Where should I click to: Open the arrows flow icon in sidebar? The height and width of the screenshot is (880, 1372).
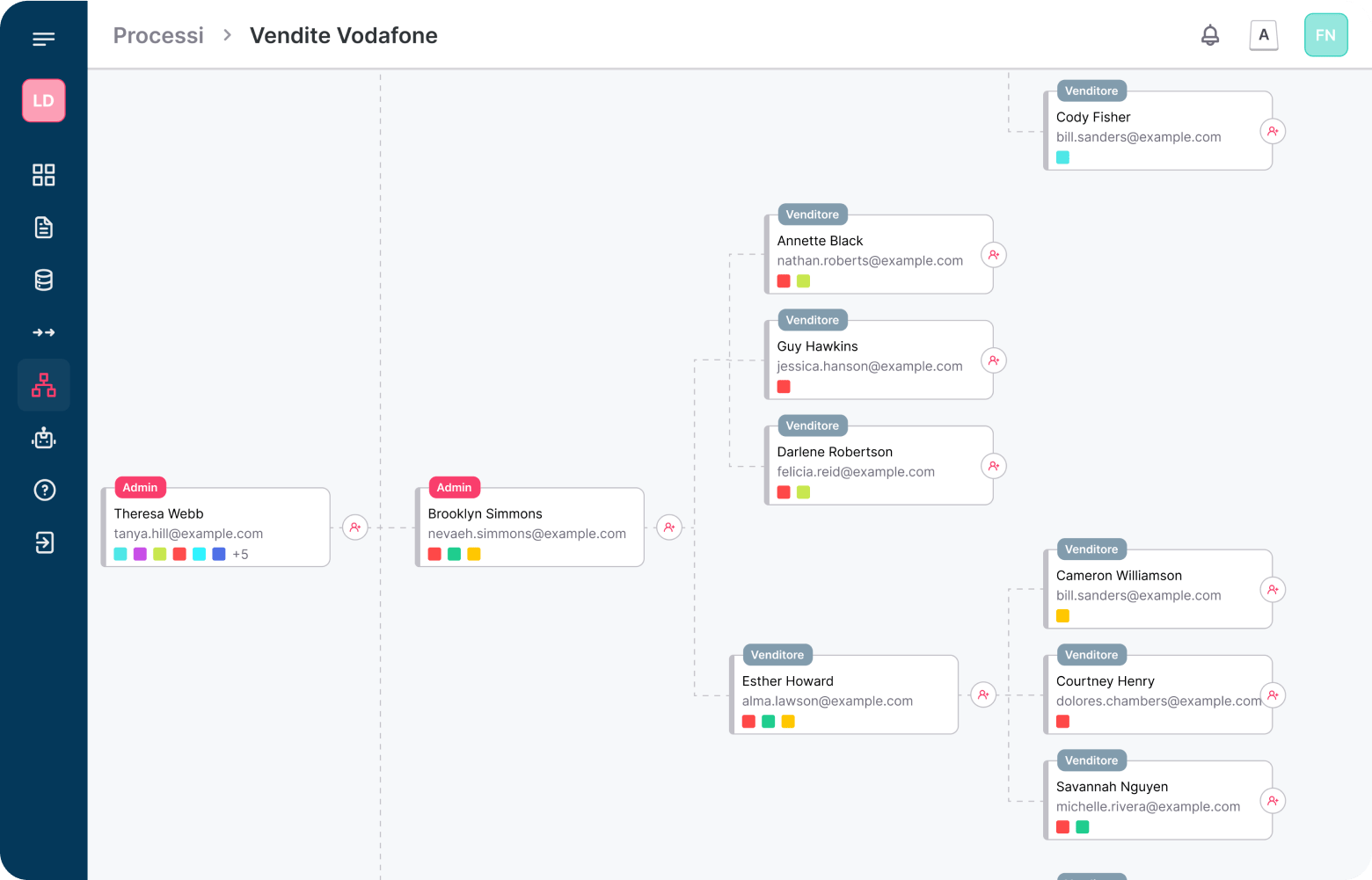click(x=43, y=332)
